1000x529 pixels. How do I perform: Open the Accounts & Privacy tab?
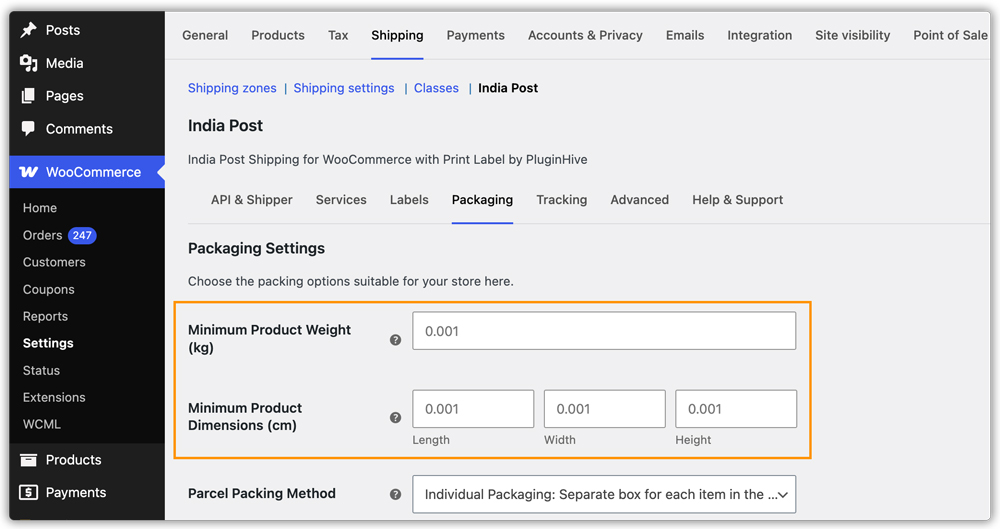coord(585,35)
